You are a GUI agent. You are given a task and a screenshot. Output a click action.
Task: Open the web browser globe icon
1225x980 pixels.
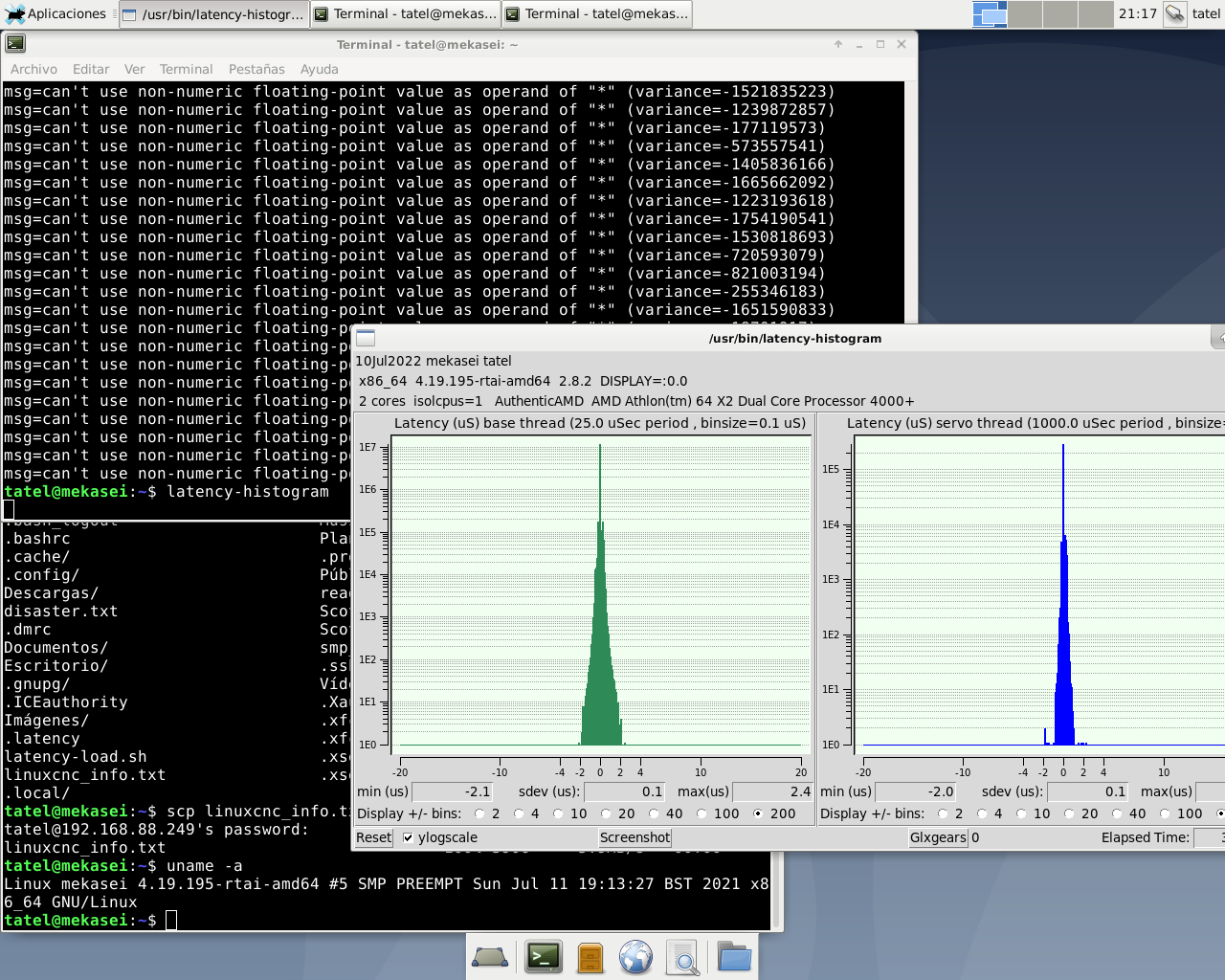(635, 957)
